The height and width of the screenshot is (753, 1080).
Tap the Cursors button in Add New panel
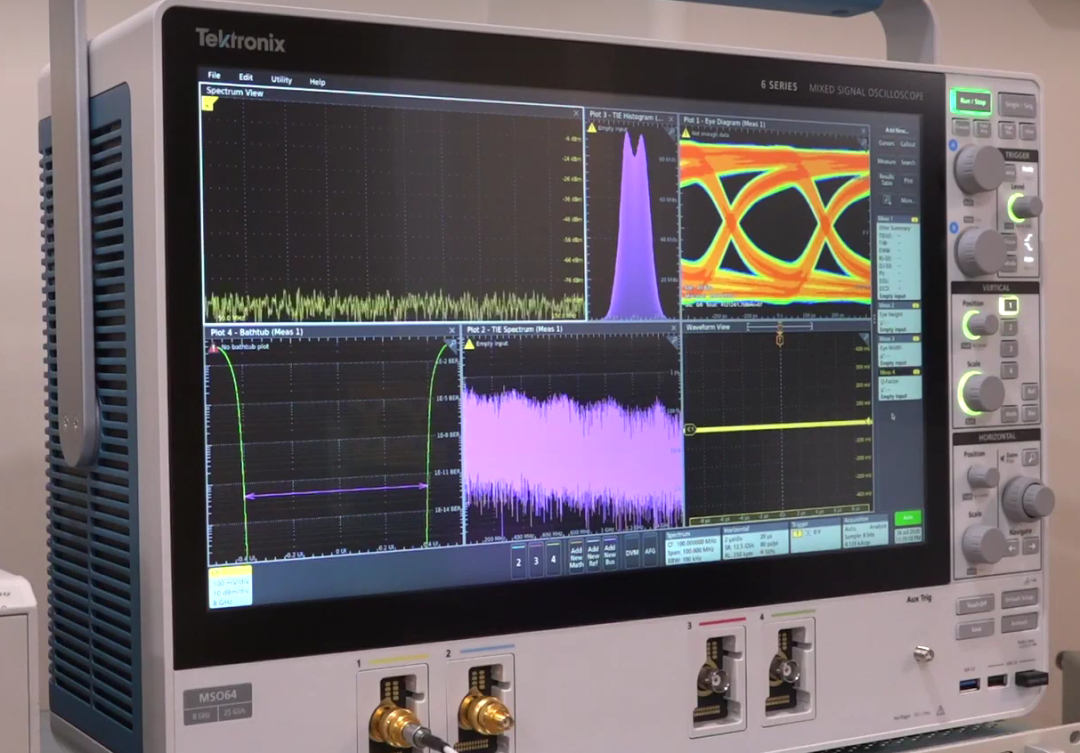coord(886,143)
